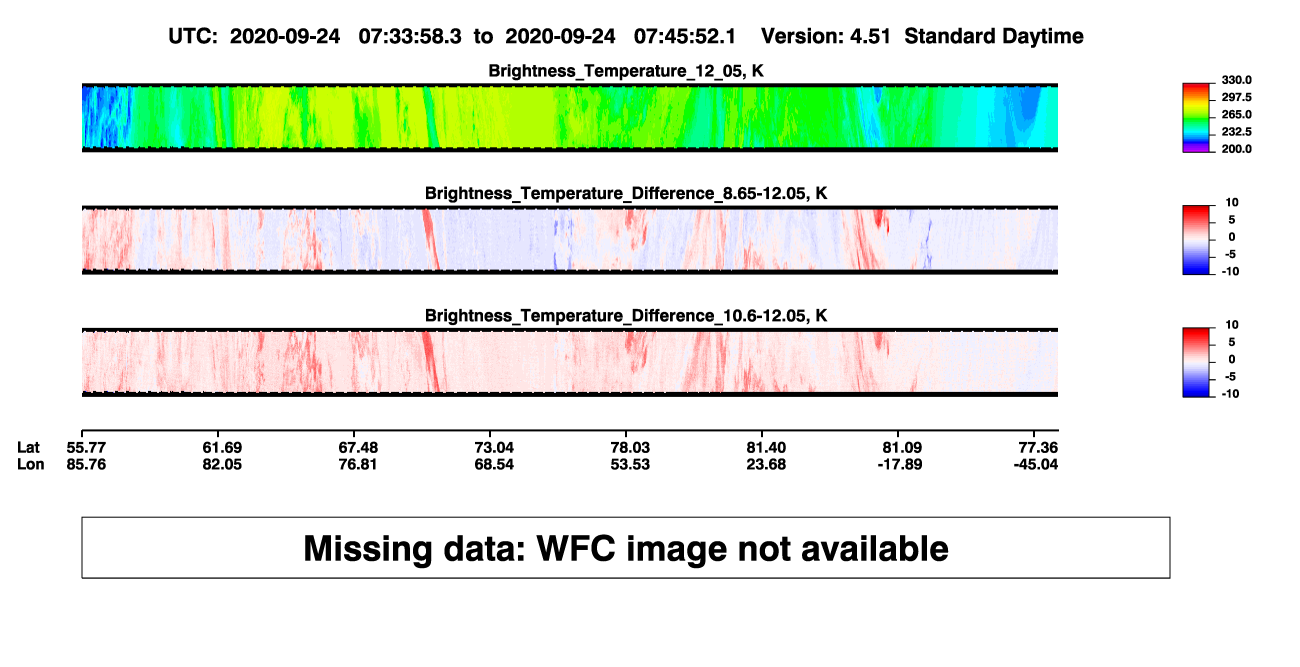
Task: Click the 0 label on the 10.6-12.05 colorbar
Action: (x=1232, y=360)
